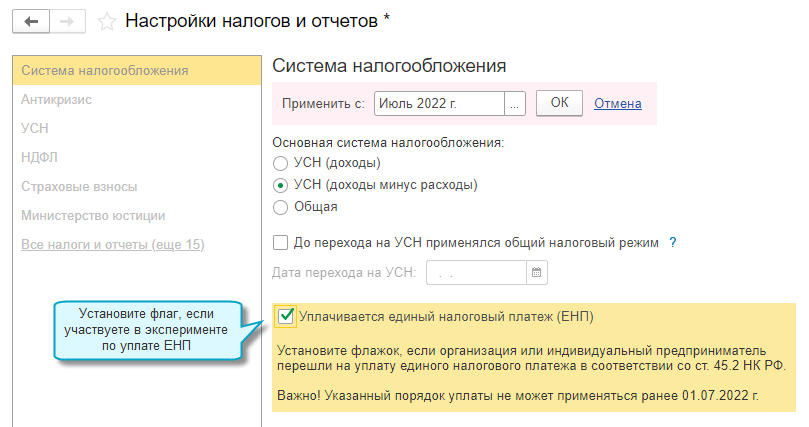
Task: Click the question mark help icon
Action: (x=673, y=242)
